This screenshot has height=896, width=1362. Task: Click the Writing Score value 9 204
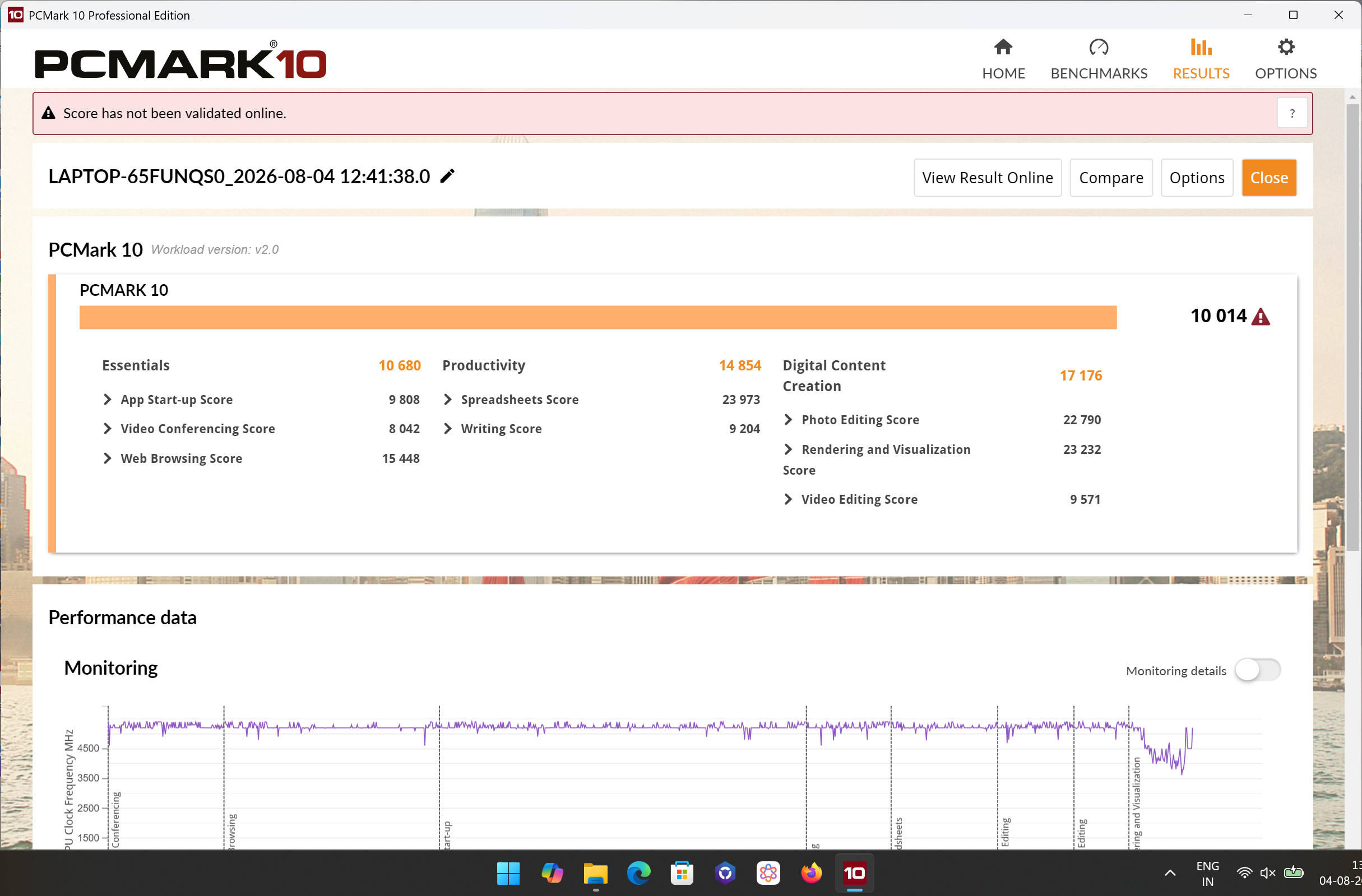[744, 429]
